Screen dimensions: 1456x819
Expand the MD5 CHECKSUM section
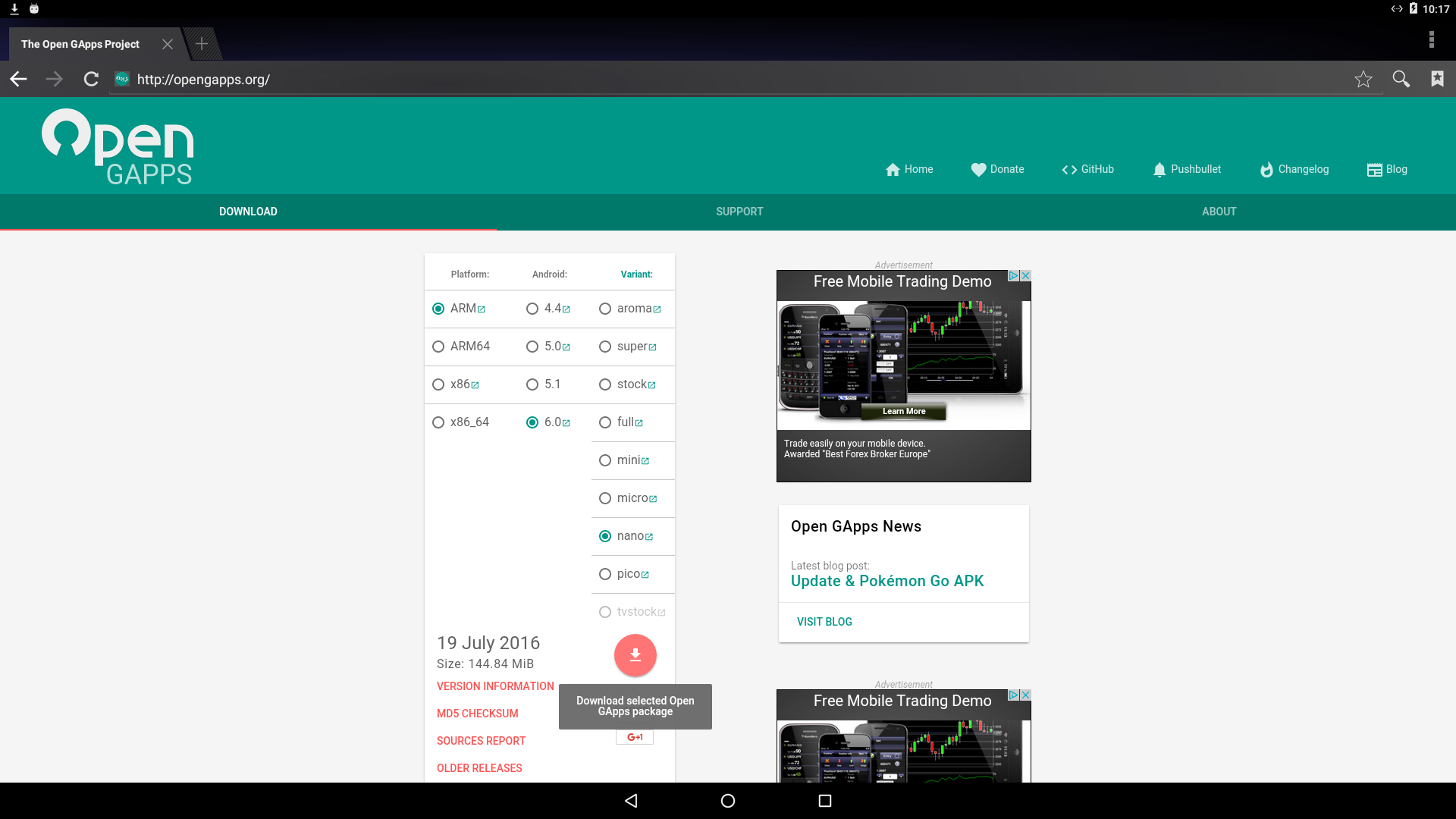point(477,713)
